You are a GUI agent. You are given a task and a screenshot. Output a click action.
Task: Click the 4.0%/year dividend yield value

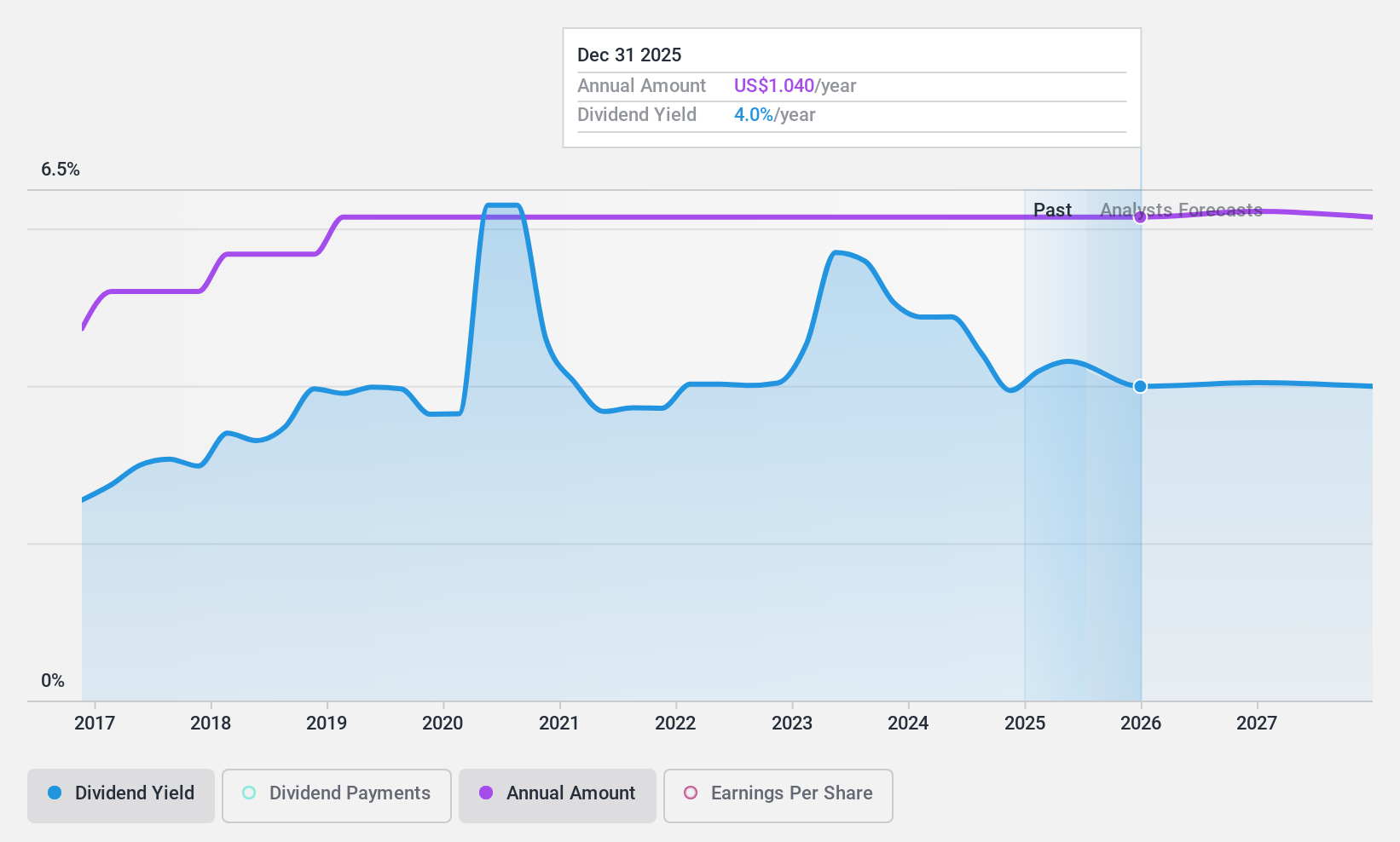pyautogui.click(x=774, y=115)
